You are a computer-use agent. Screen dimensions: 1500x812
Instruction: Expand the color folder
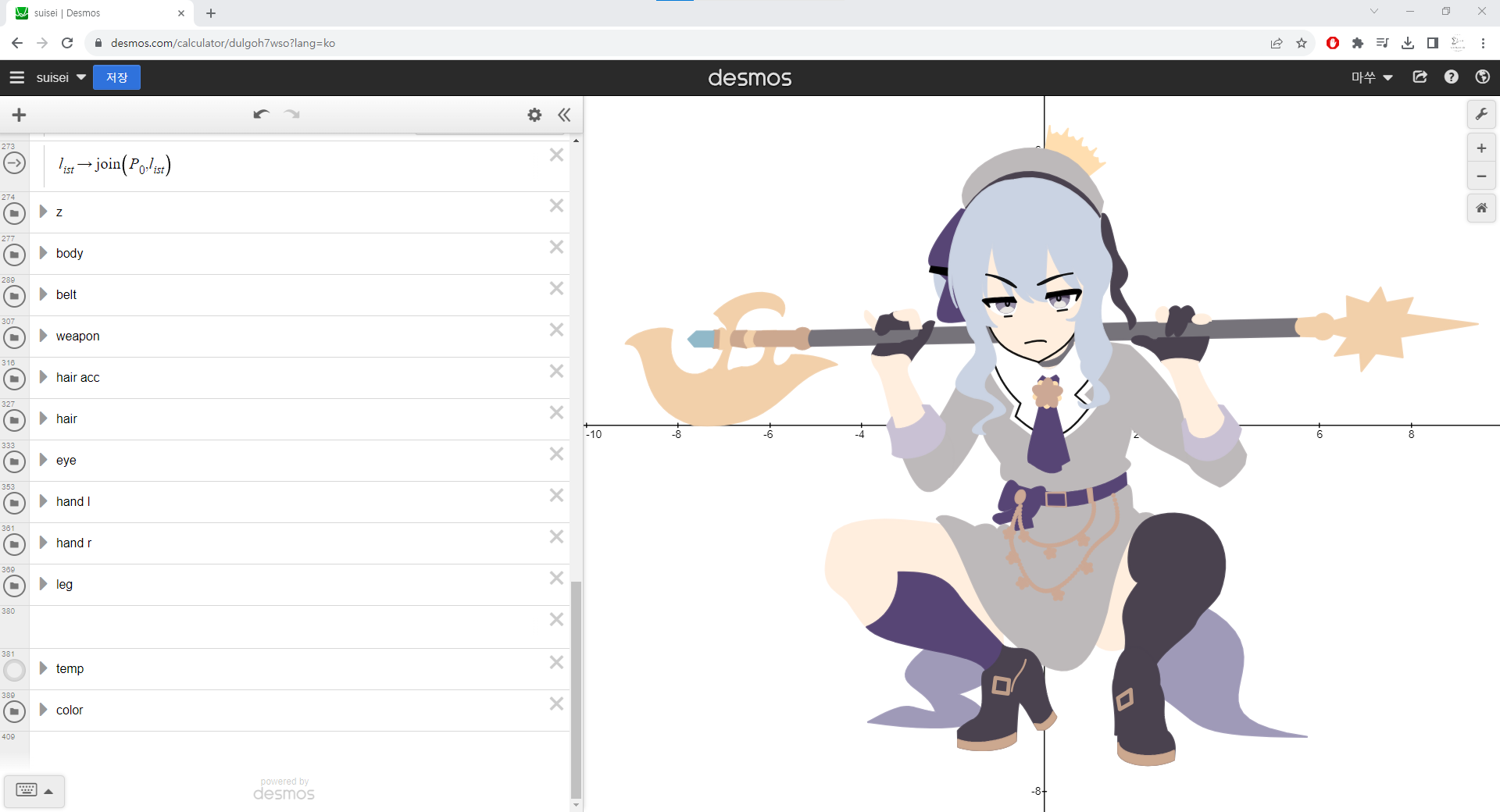tap(44, 710)
